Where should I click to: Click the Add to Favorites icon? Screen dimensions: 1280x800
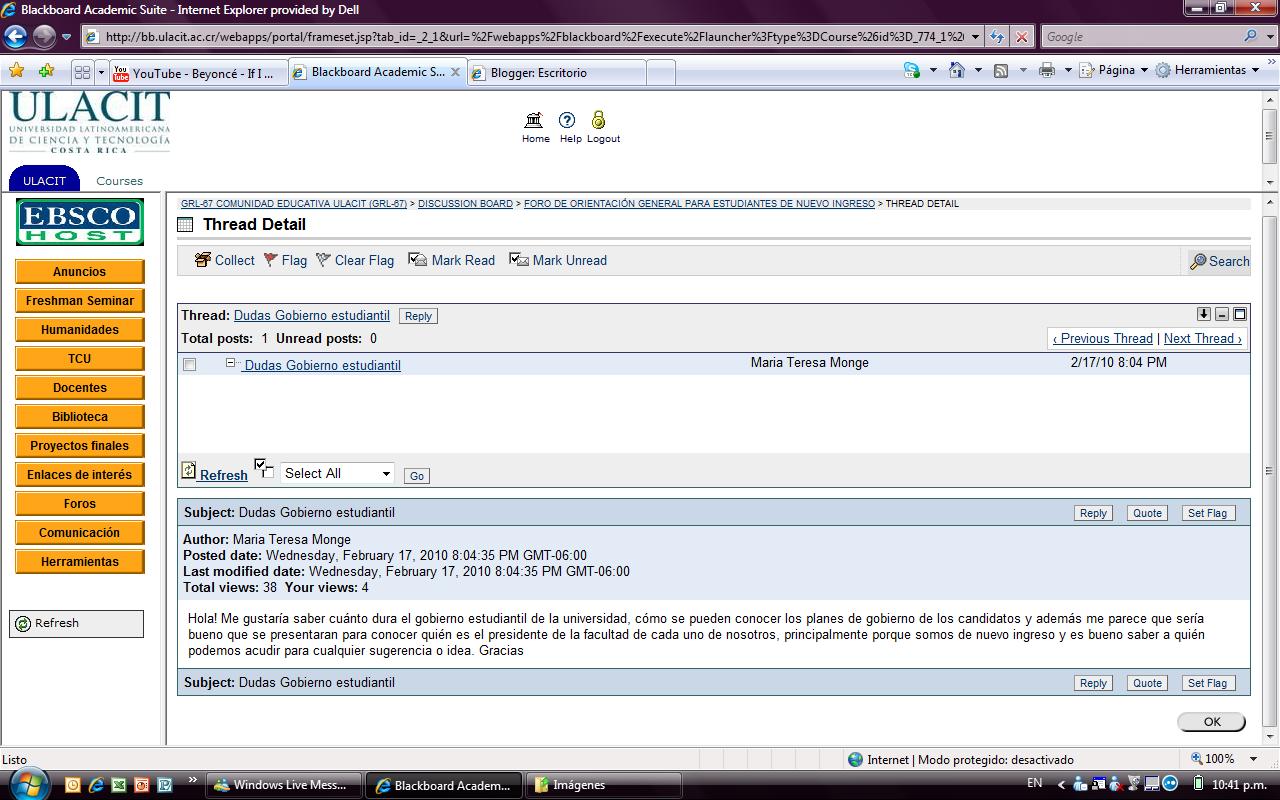[46, 71]
